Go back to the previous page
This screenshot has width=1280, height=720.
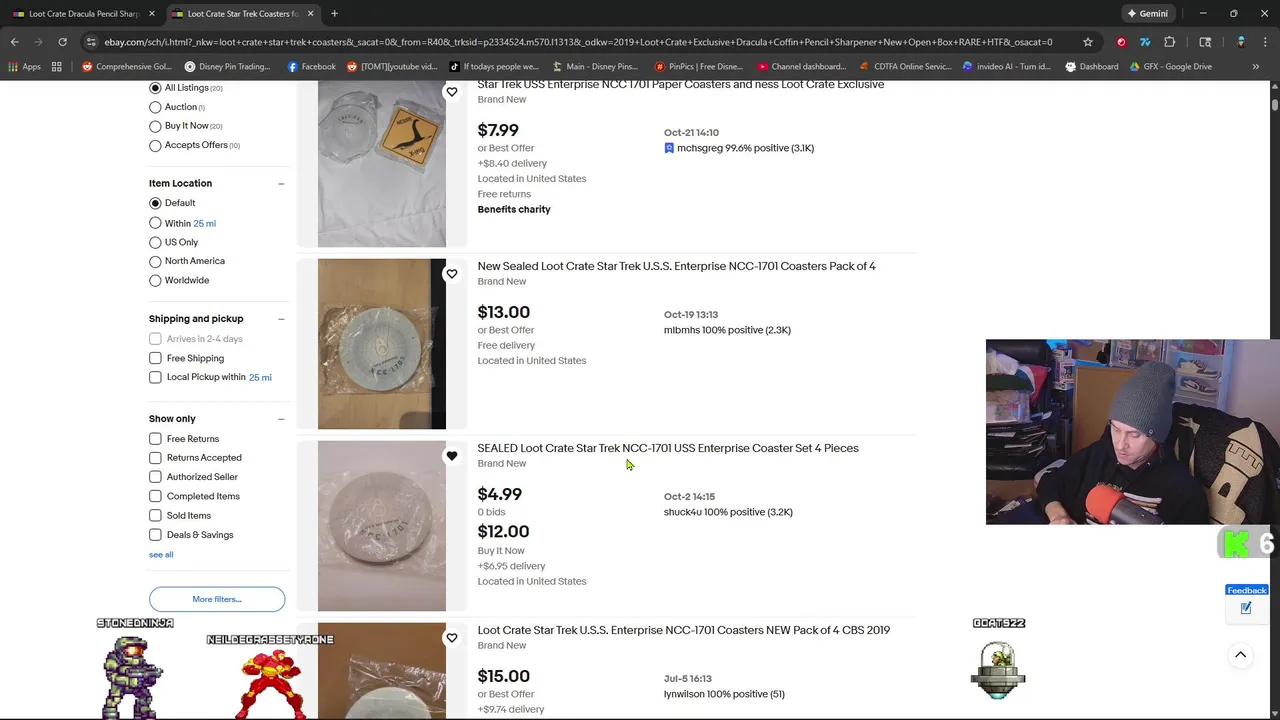point(14,42)
